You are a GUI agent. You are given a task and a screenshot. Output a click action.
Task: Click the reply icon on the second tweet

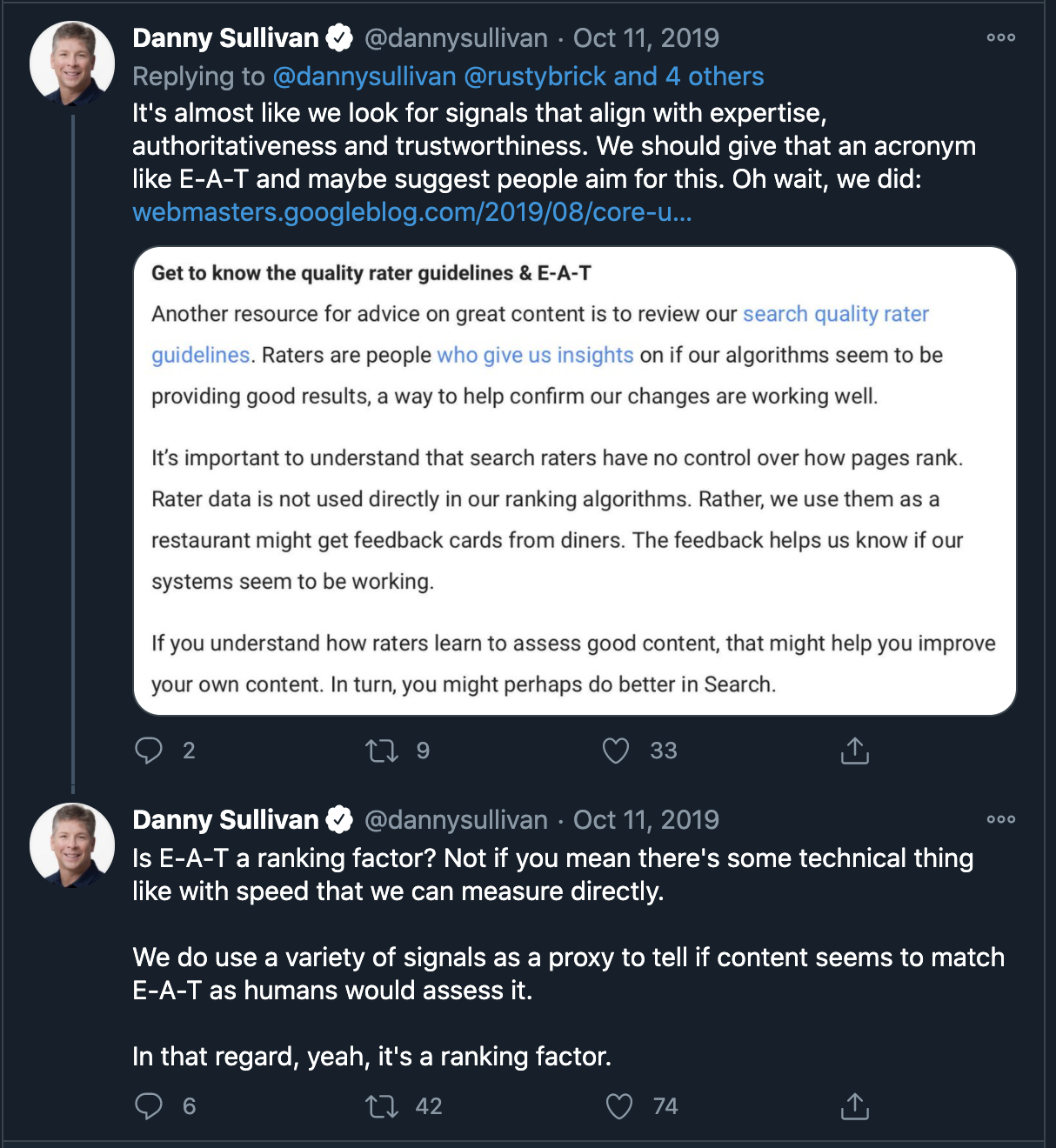(x=150, y=1105)
